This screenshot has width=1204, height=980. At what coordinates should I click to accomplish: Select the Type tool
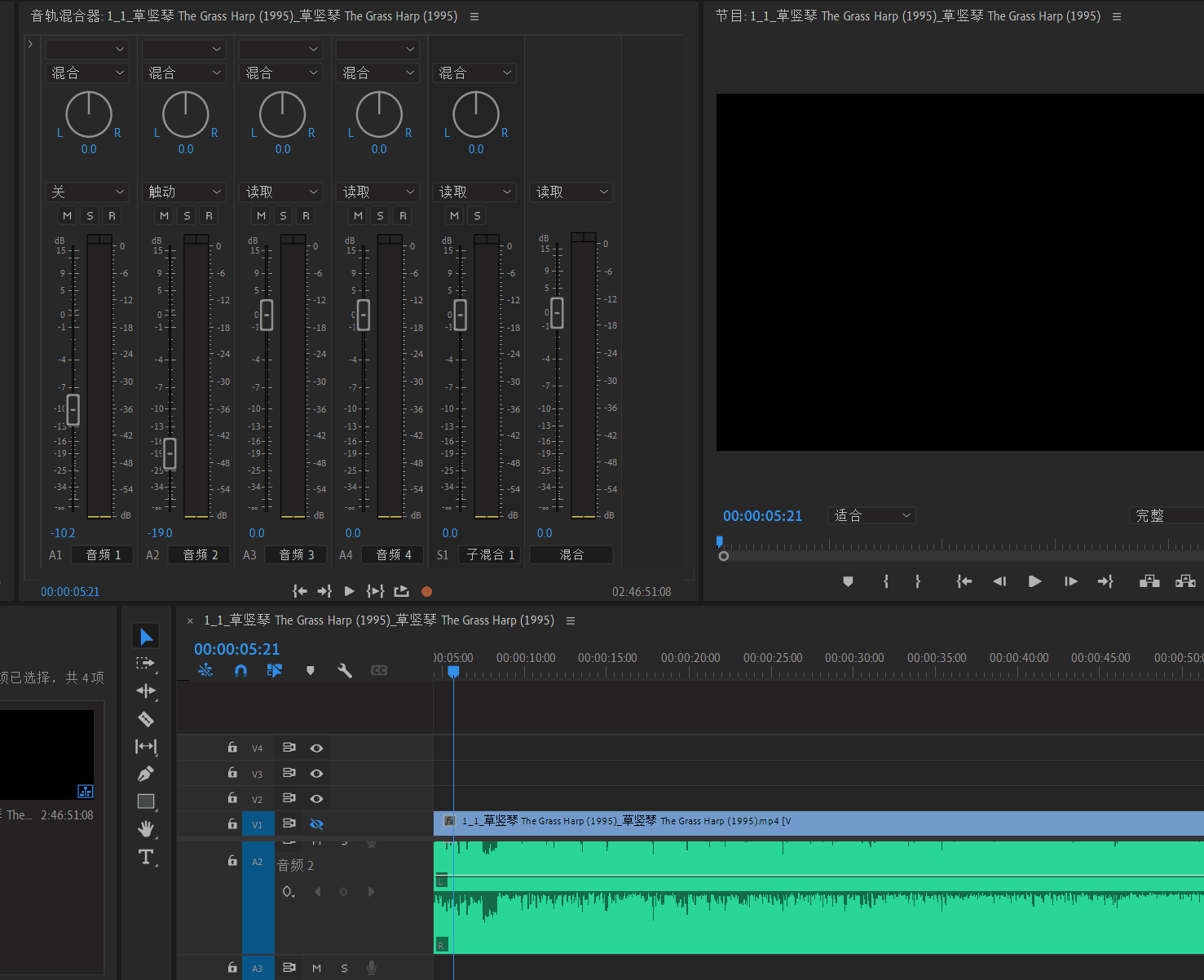[x=146, y=857]
